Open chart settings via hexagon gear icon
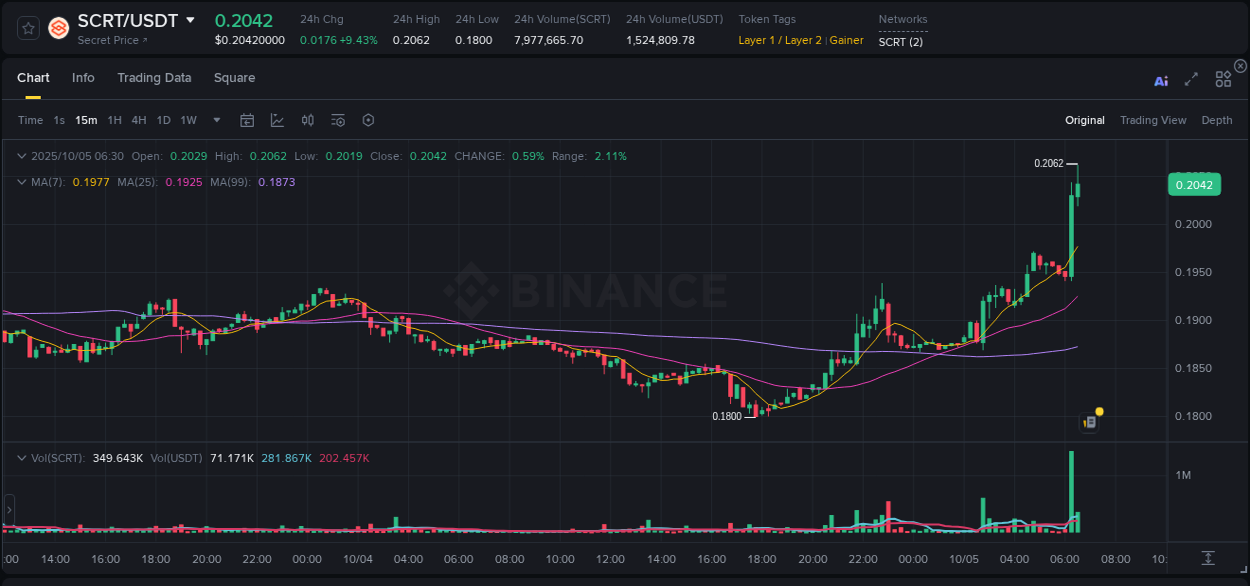Screen dimensions: 1250x586 (368, 120)
